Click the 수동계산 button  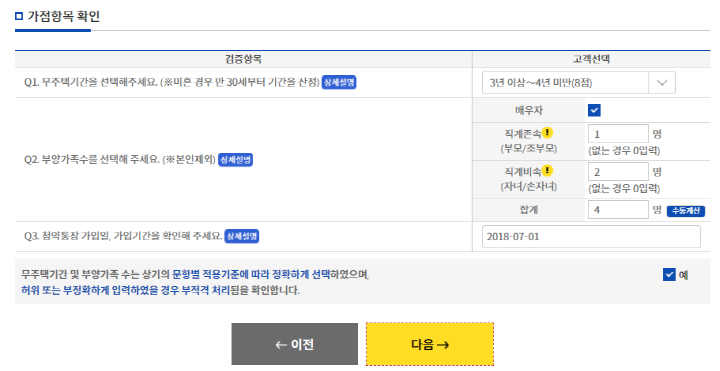pos(686,210)
